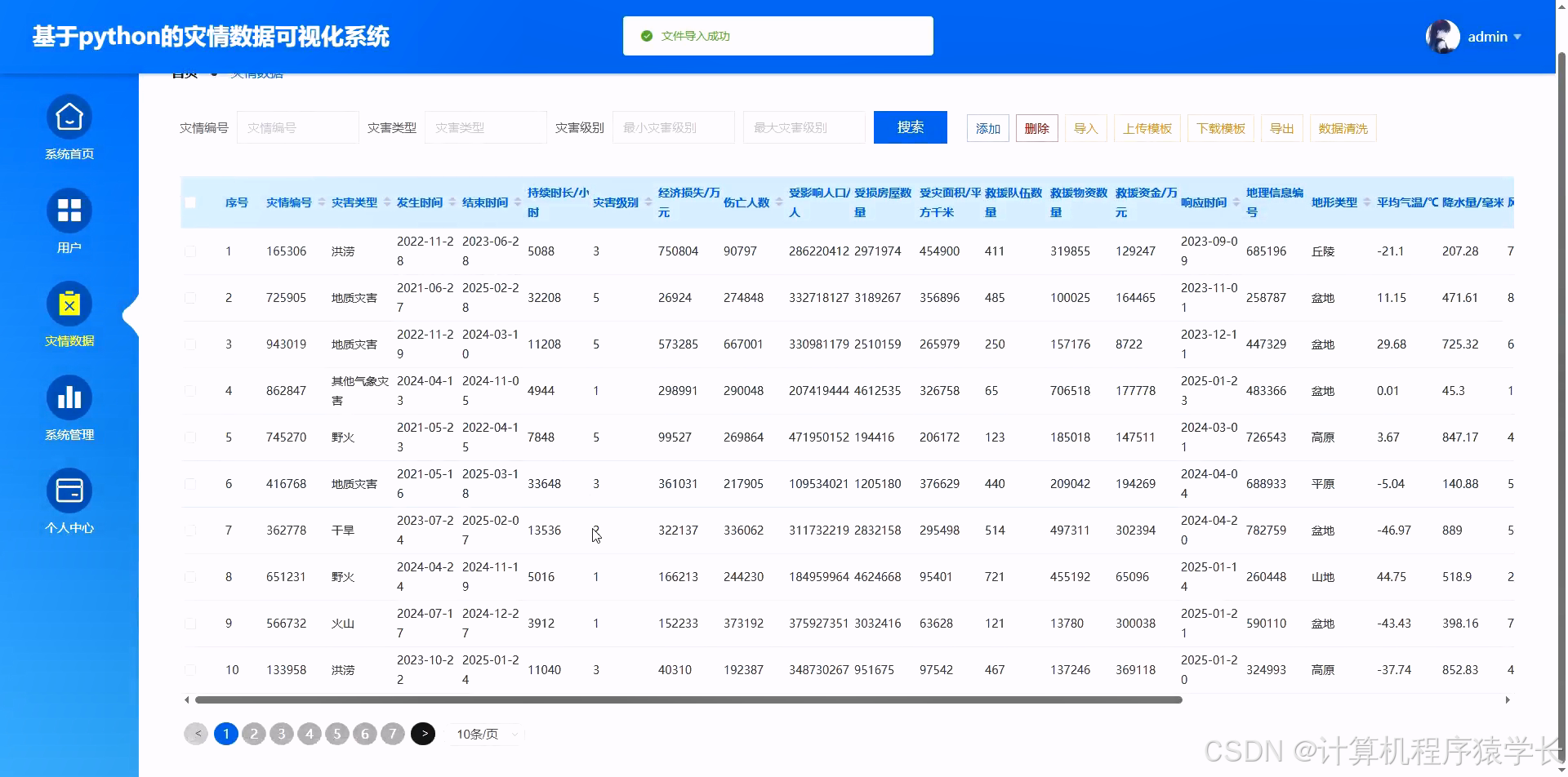Click the 数据清洗 button
The height and width of the screenshot is (777, 1568).
tap(1343, 128)
